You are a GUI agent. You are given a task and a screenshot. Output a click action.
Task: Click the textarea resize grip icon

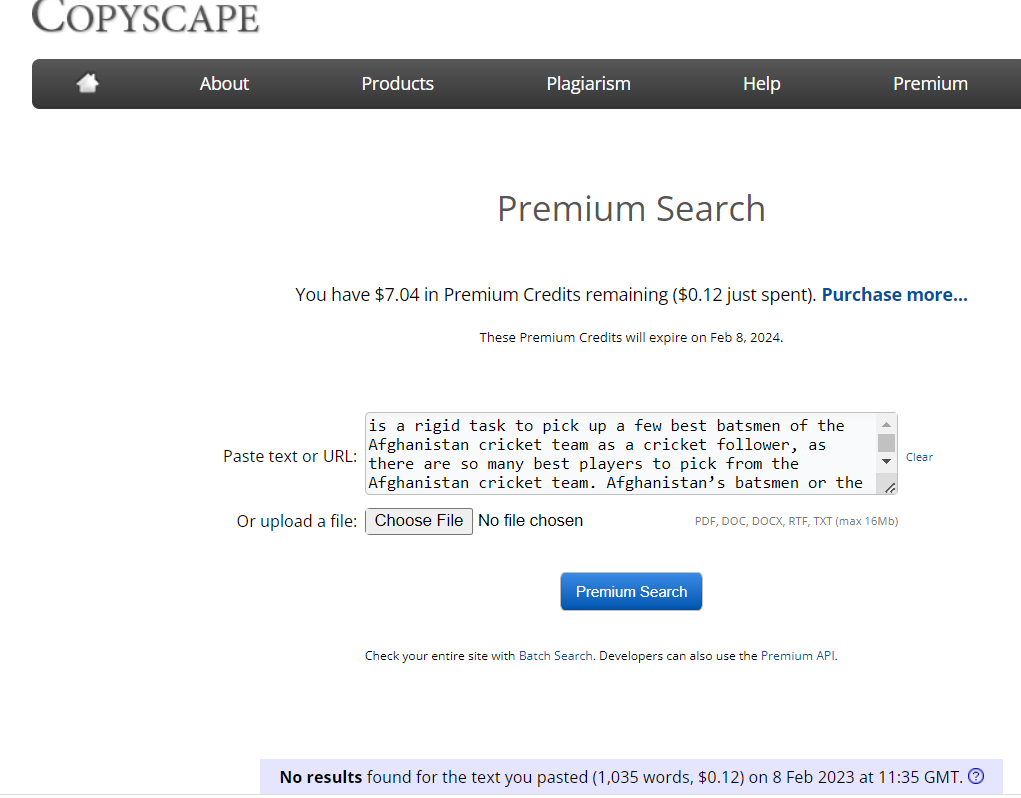tap(889, 488)
